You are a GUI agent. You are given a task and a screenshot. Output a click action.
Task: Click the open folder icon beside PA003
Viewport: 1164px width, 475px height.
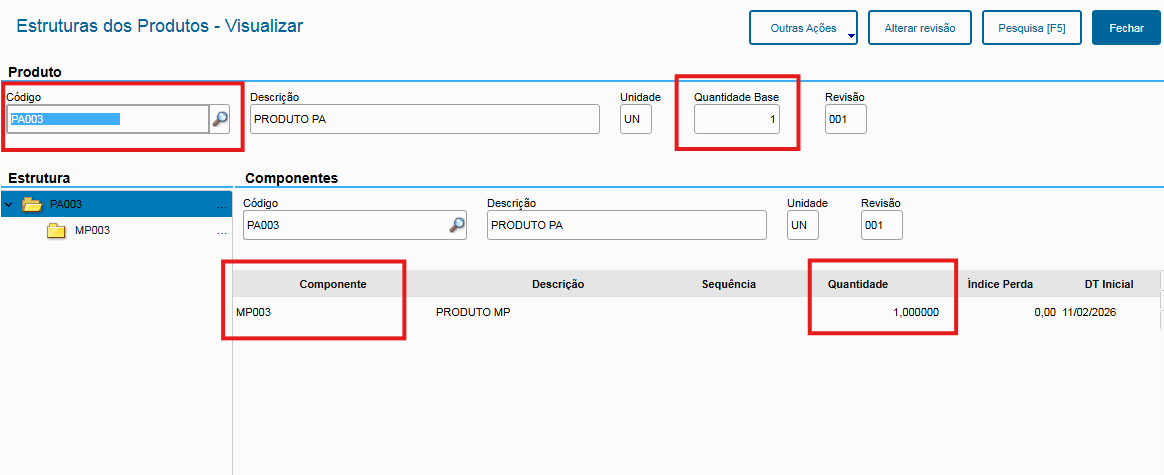coord(32,205)
